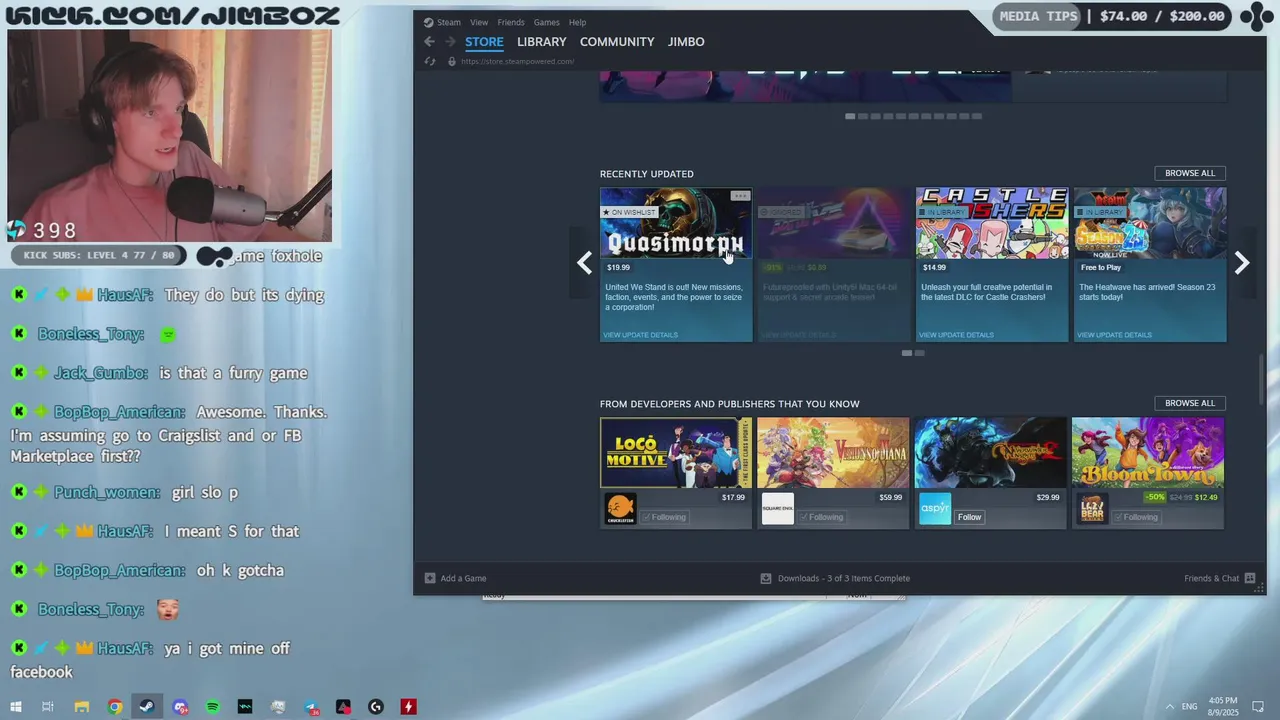Add a Game to the Steam library

[x=456, y=578]
